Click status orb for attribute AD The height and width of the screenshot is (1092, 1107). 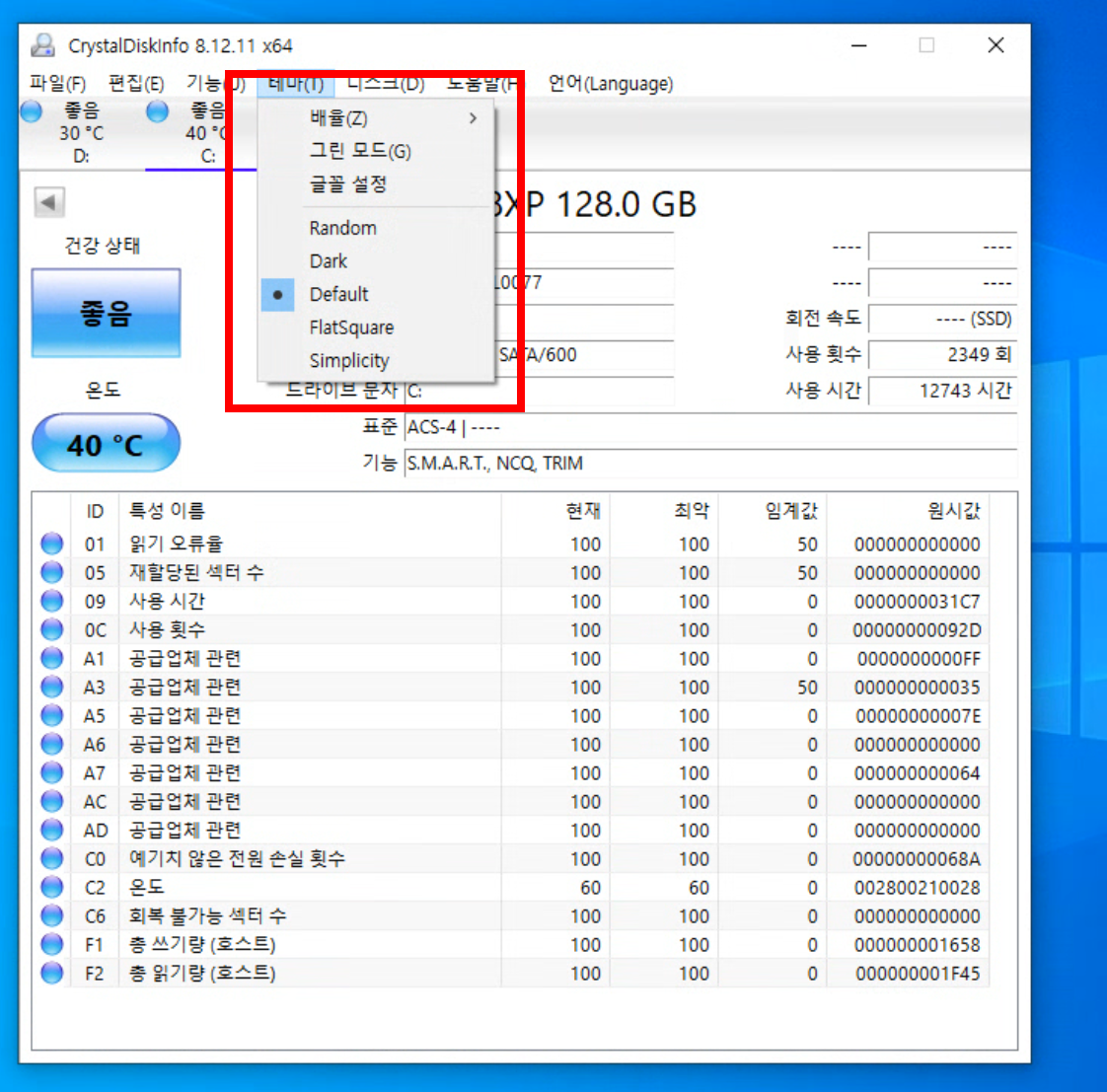click(x=51, y=830)
